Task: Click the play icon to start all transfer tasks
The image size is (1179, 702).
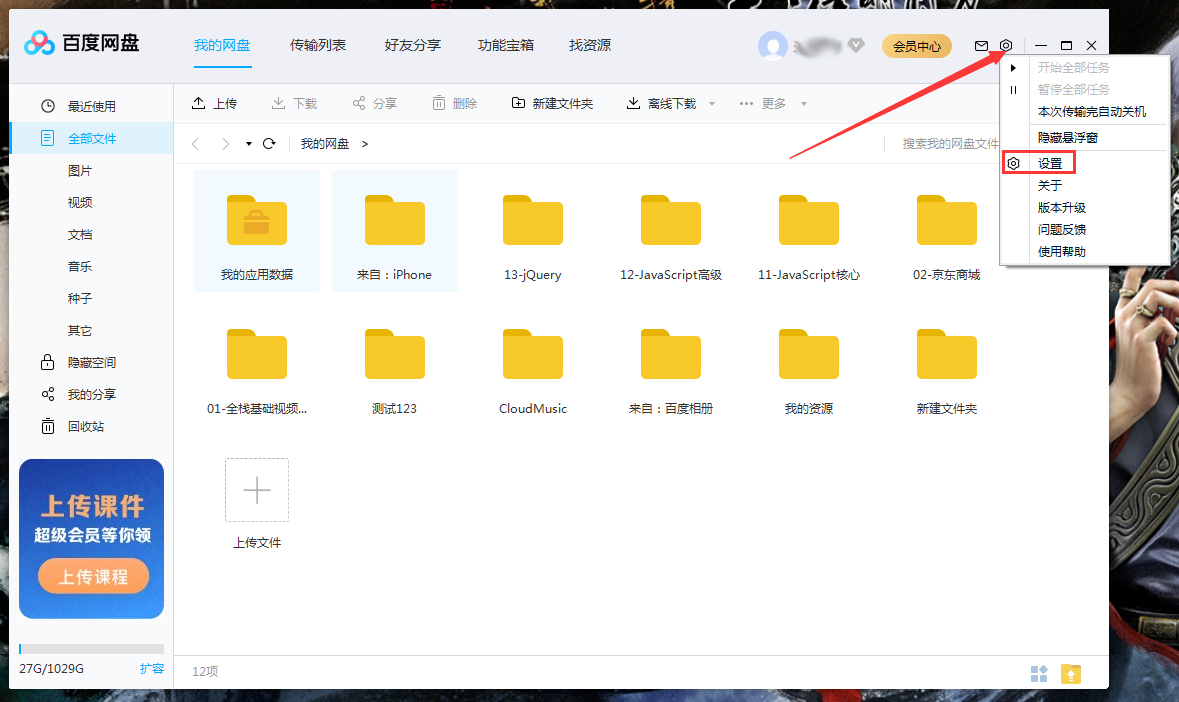Action: [x=1014, y=67]
